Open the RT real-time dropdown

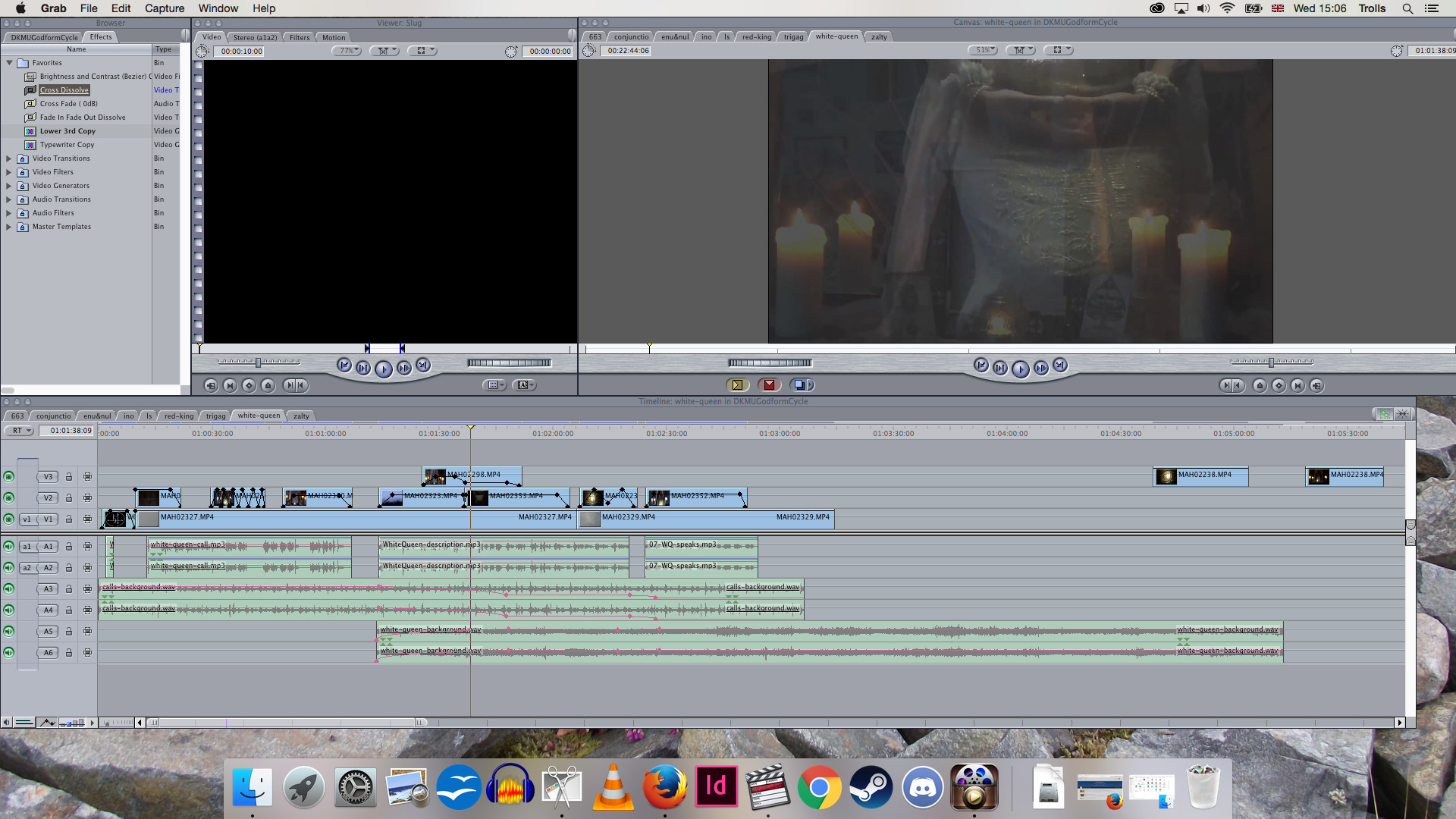tap(20, 431)
